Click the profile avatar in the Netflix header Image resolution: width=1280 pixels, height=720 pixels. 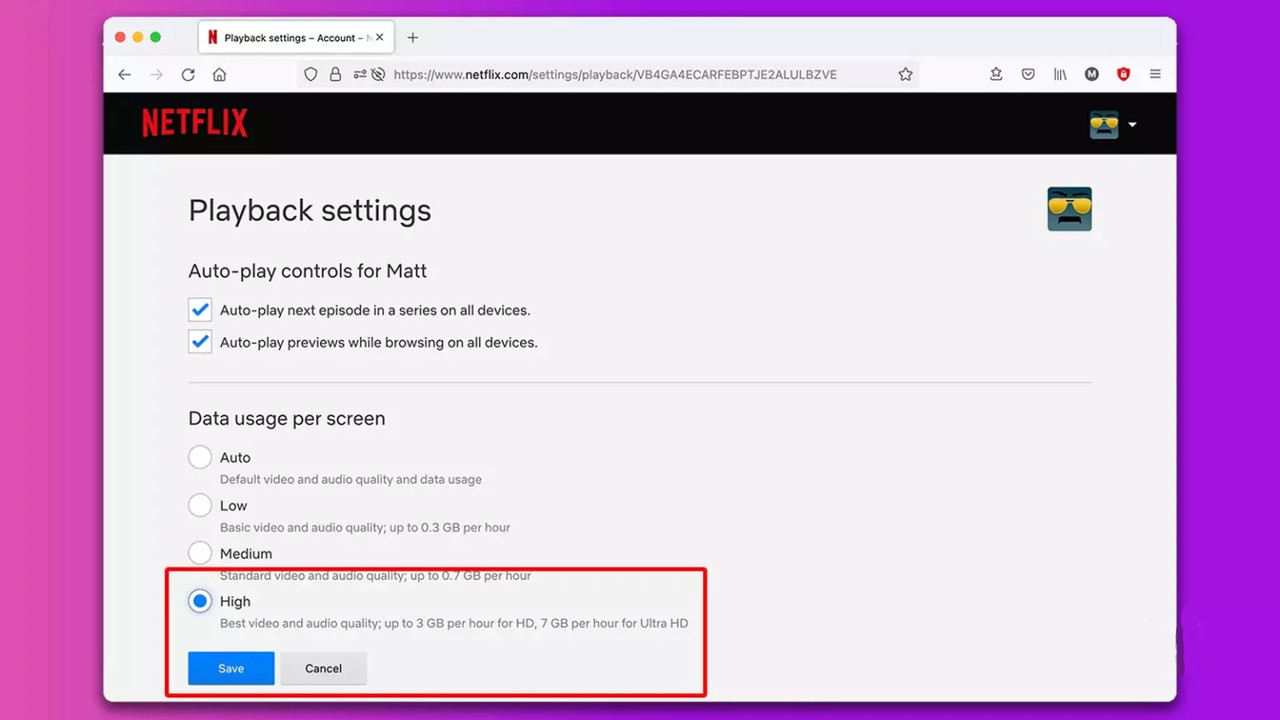(x=1104, y=124)
